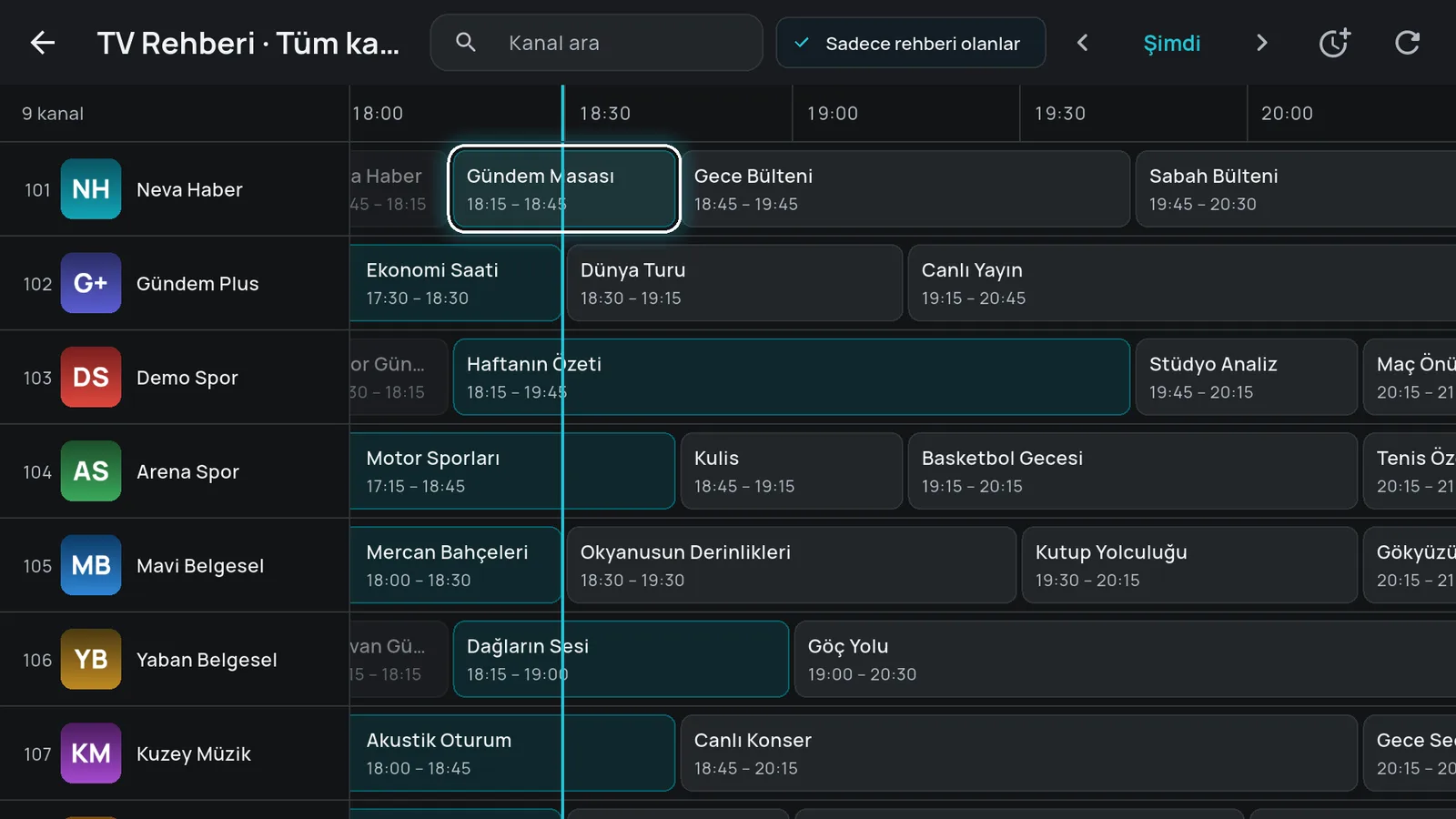Click the Kuzey Müzik channel name
Image resolution: width=1456 pixels, height=819 pixels.
click(x=194, y=753)
